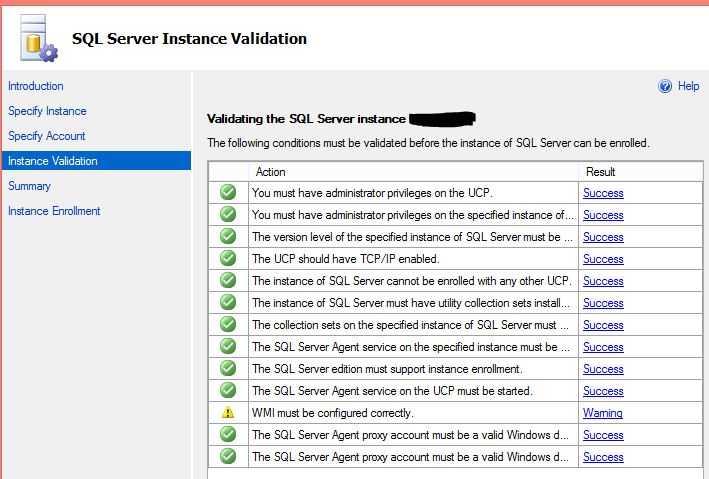Go to the Instance Enrollment step
The height and width of the screenshot is (479, 709).
click(54, 211)
